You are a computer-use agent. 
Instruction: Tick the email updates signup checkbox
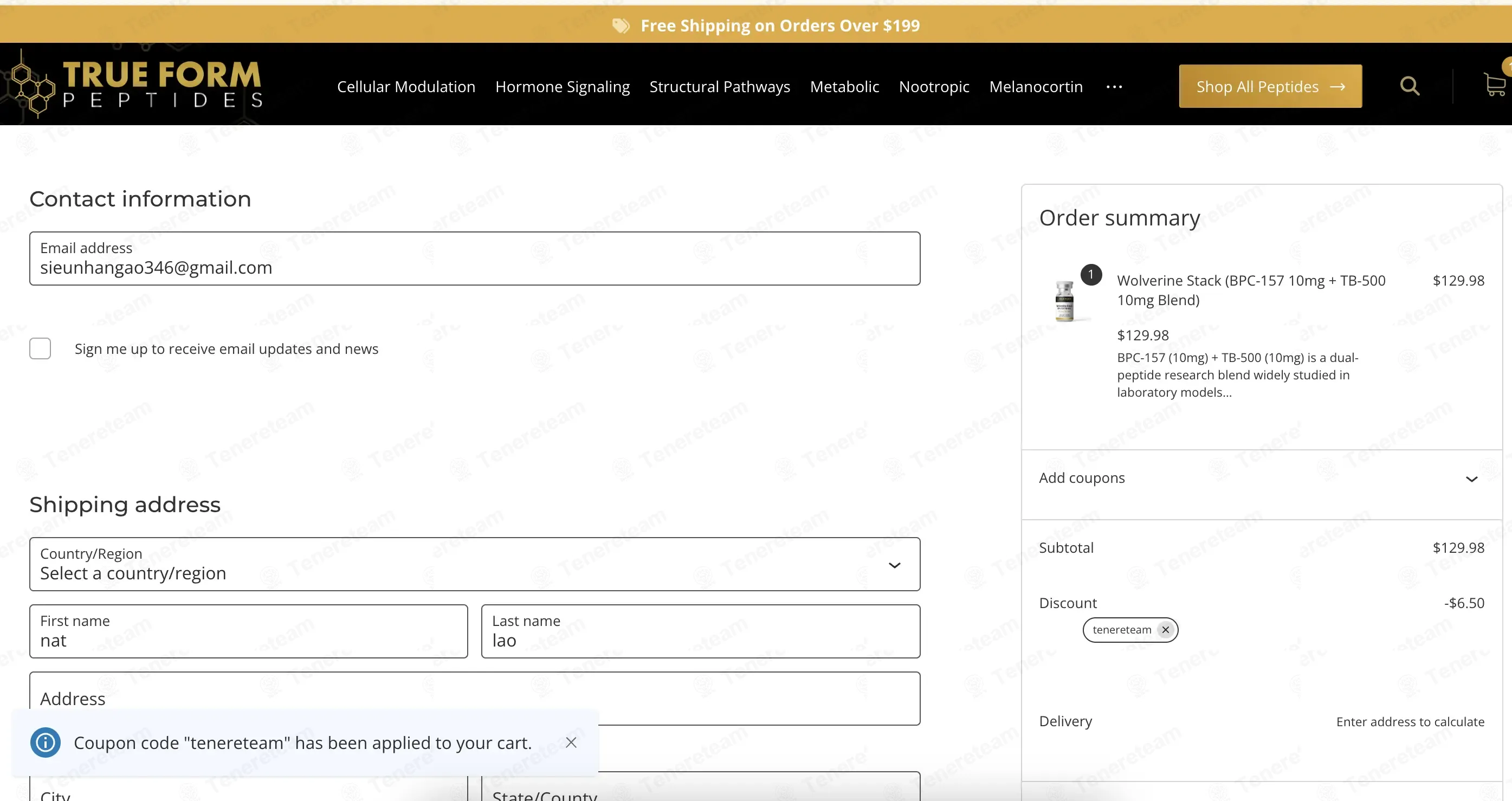point(41,348)
